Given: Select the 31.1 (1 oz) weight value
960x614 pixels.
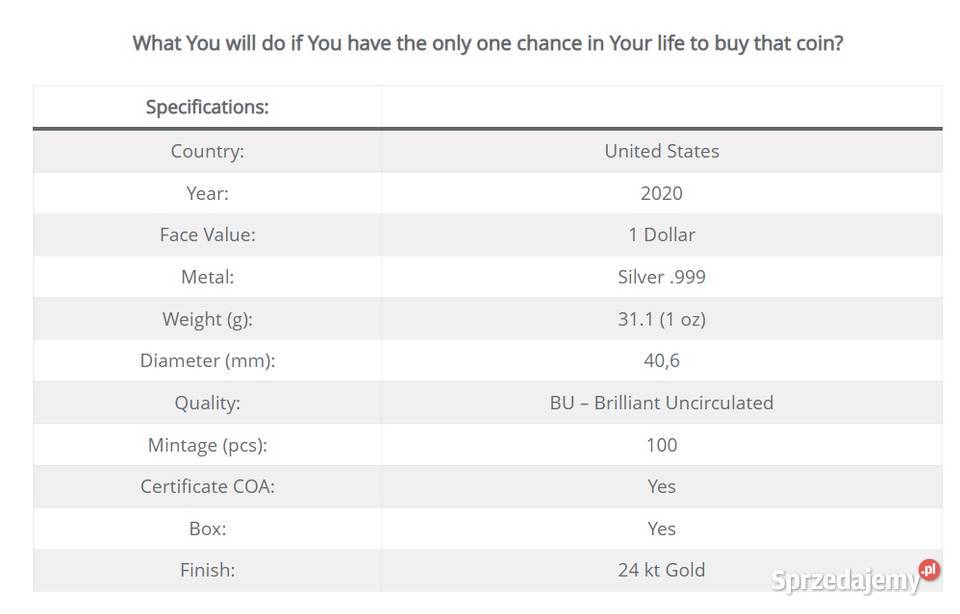Looking at the screenshot, I should pos(661,319).
